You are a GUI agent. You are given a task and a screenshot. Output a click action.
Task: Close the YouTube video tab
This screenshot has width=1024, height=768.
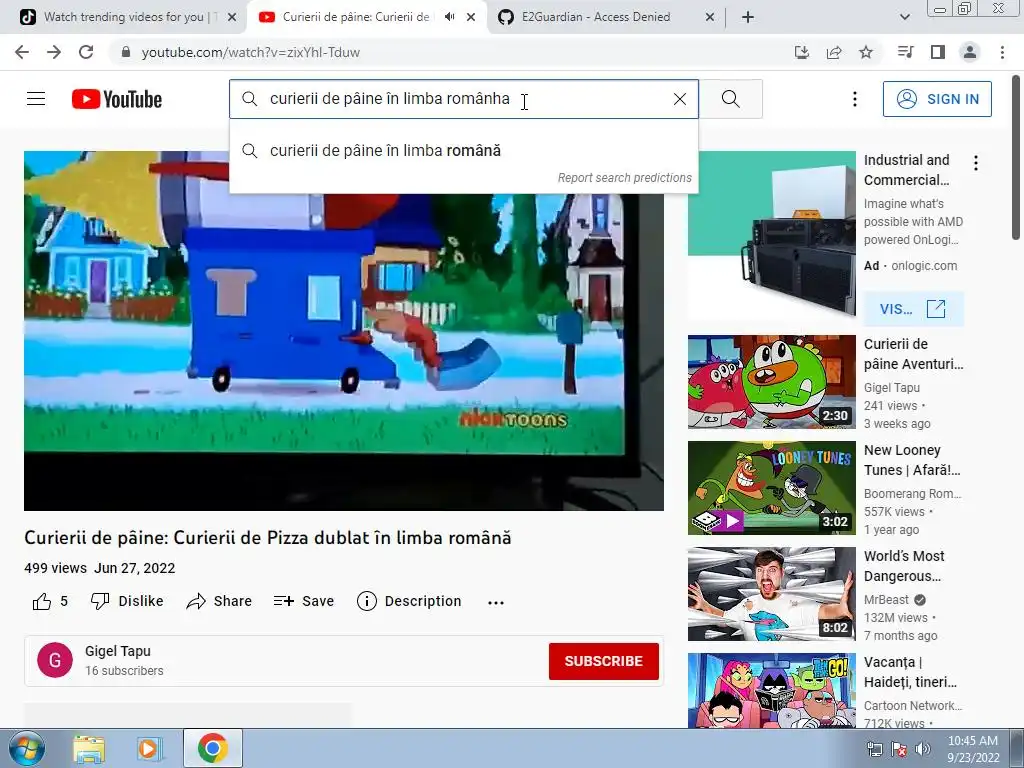coord(471,18)
